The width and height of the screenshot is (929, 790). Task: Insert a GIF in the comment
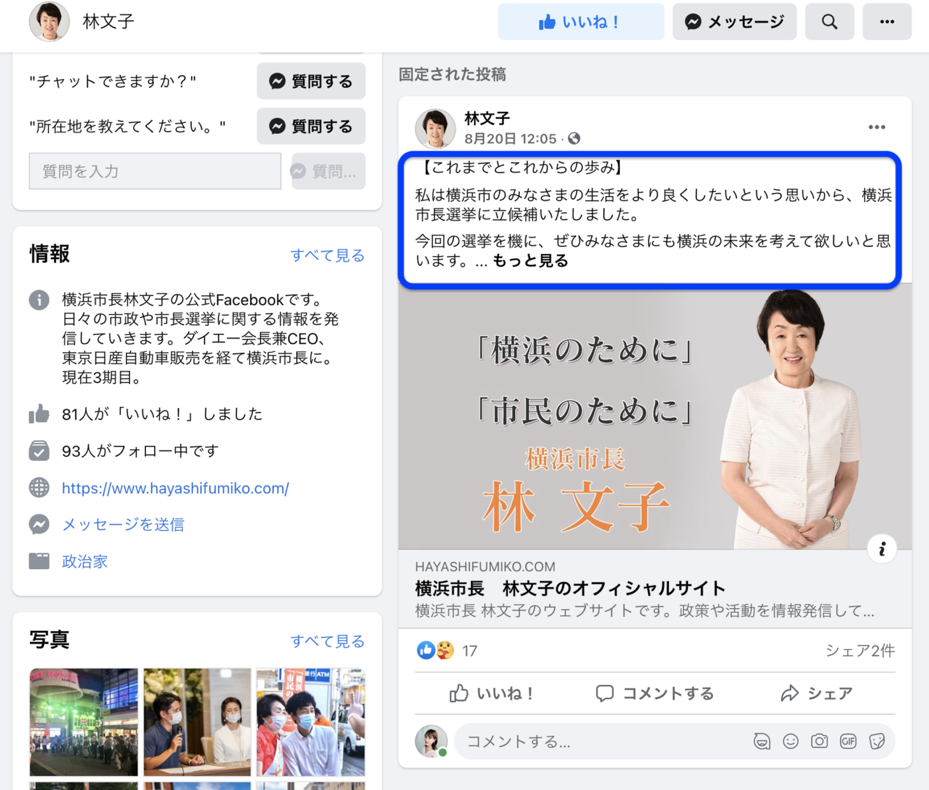pyautogui.click(x=848, y=741)
